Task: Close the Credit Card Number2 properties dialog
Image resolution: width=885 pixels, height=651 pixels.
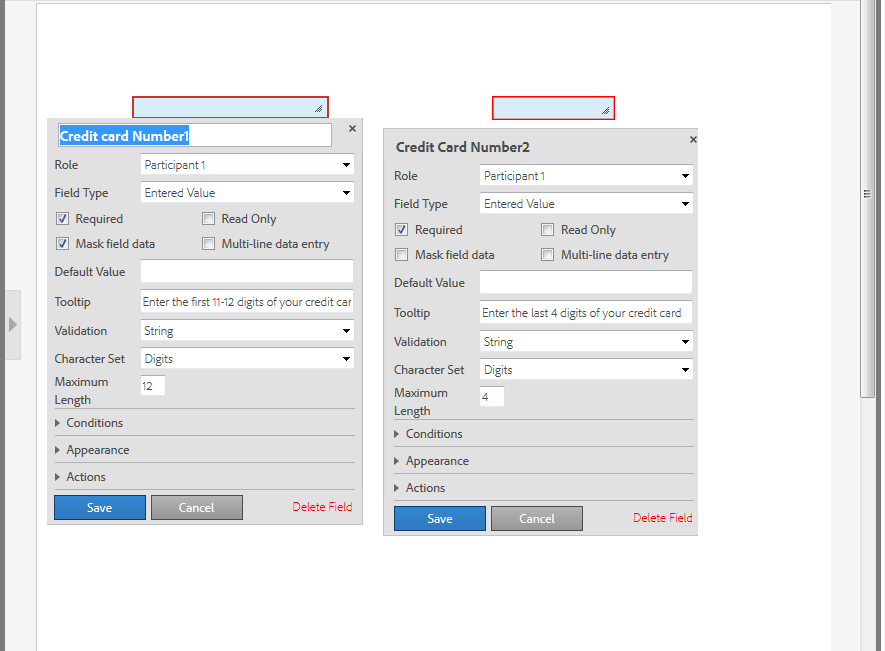Action: (x=693, y=139)
